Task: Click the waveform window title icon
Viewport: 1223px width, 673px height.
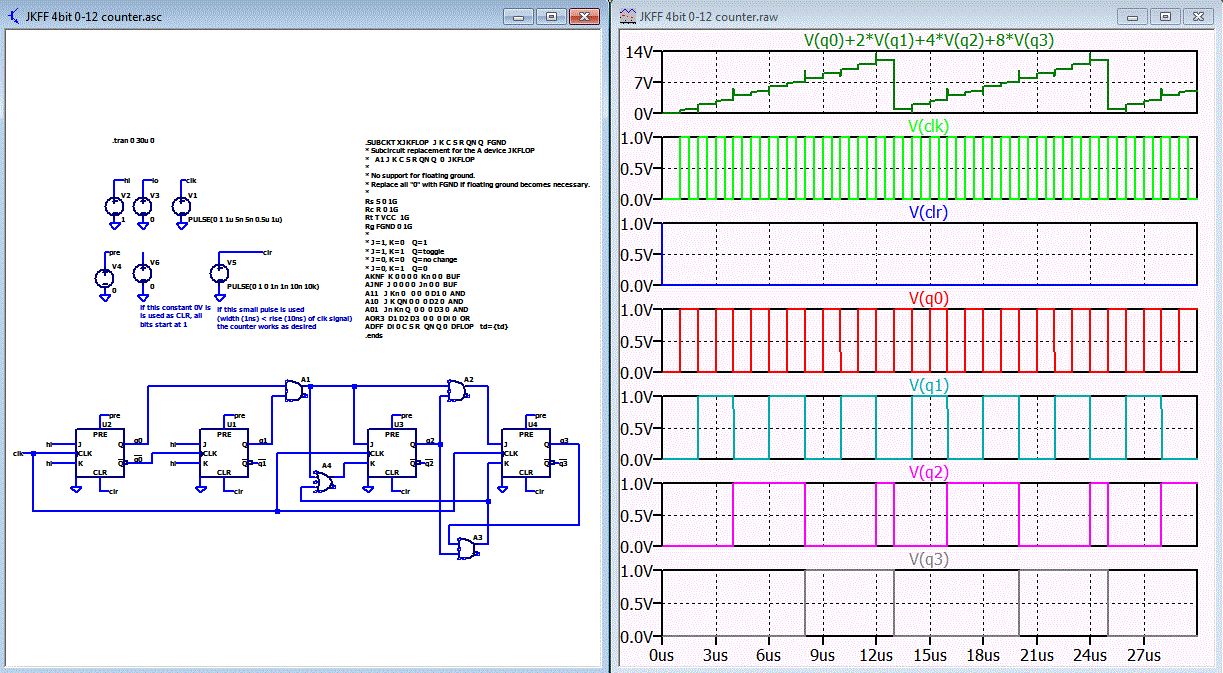Action: coord(627,16)
